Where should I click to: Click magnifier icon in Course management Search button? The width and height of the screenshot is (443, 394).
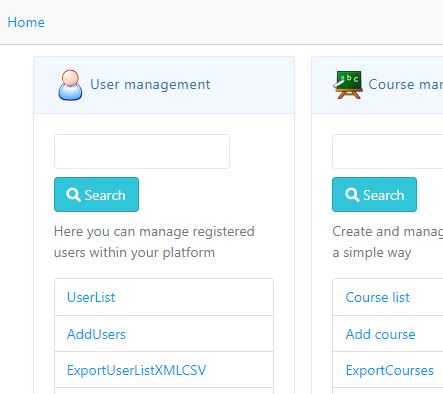pyautogui.click(x=352, y=194)
